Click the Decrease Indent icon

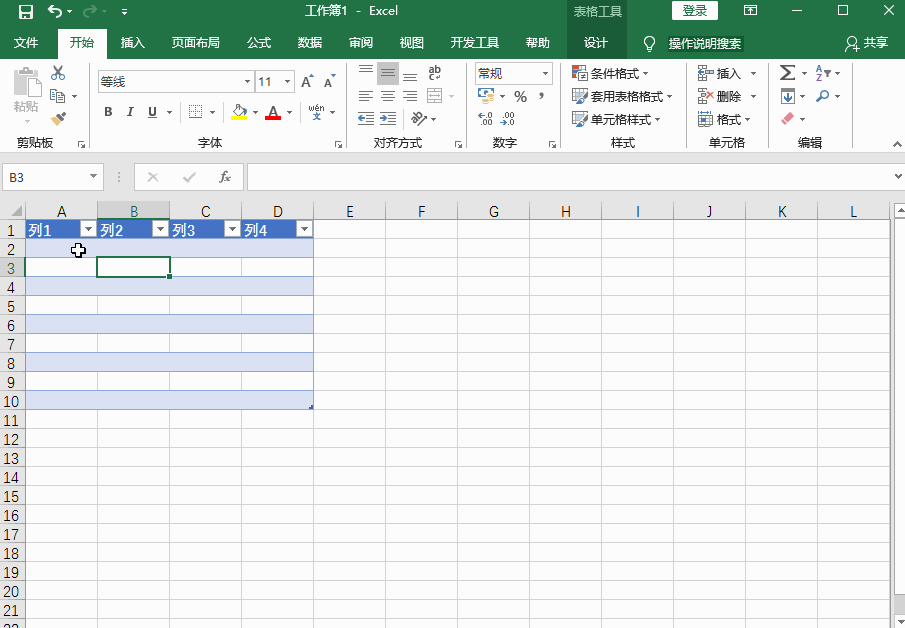click(366, 119)
